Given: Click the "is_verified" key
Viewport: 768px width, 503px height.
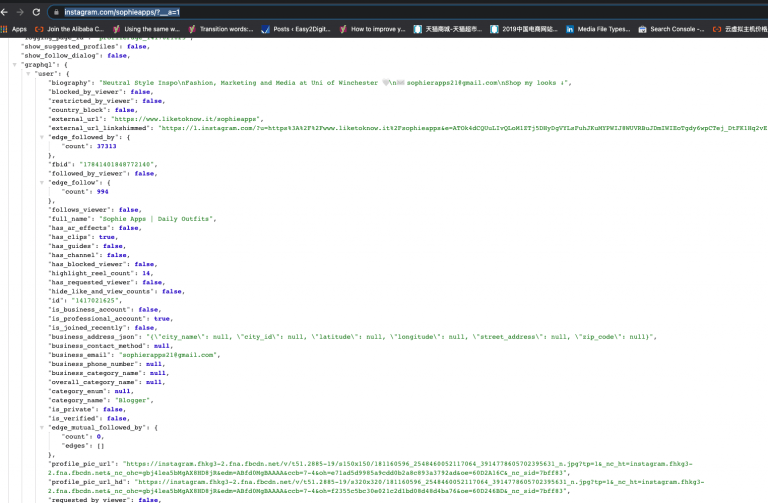Looking at the screenshot, I should click(x=73, y=419).
